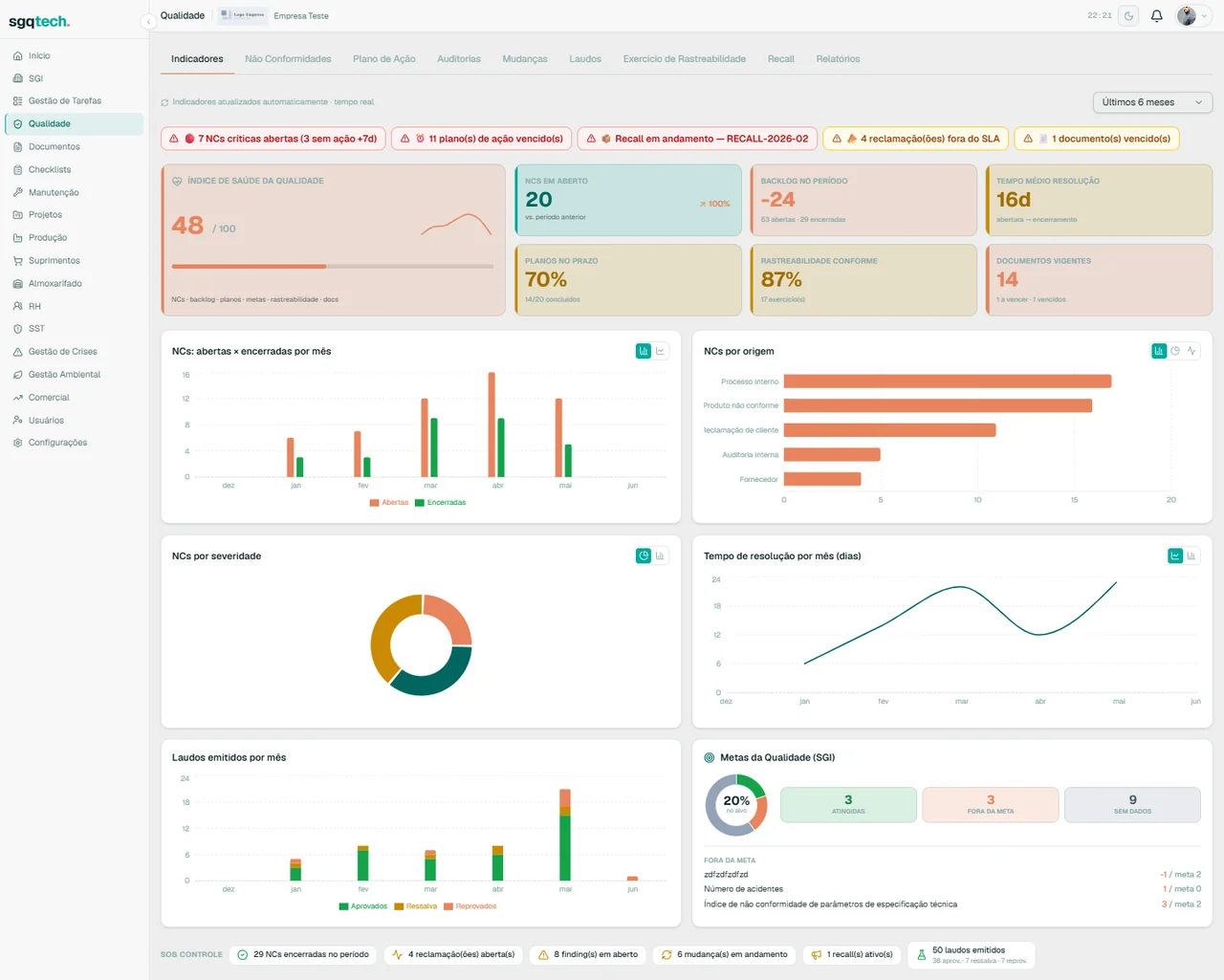The height and width of the screenshot is (980, 1224).
Task: Open the Auditorias tab
Action: pyautogui.click(x=459, y=59)
